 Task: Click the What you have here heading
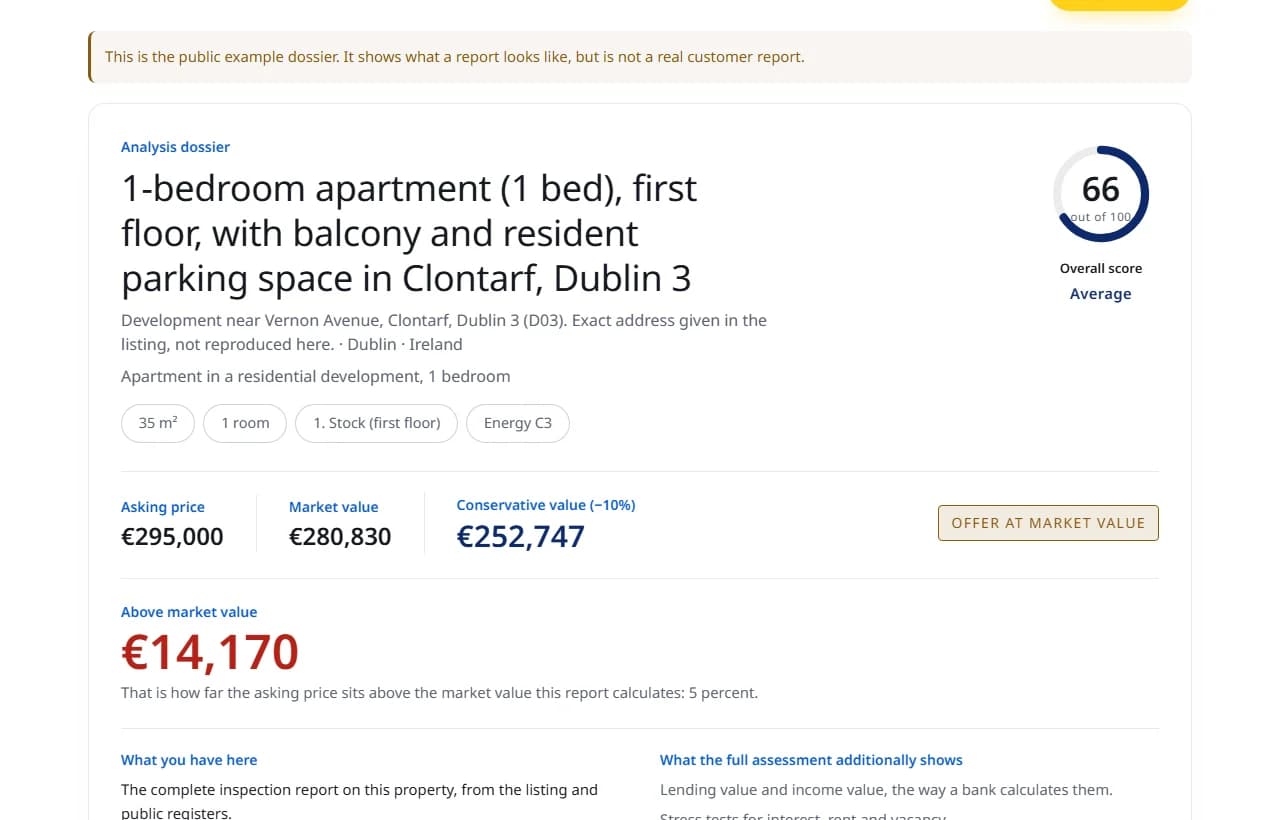(189, 760)
